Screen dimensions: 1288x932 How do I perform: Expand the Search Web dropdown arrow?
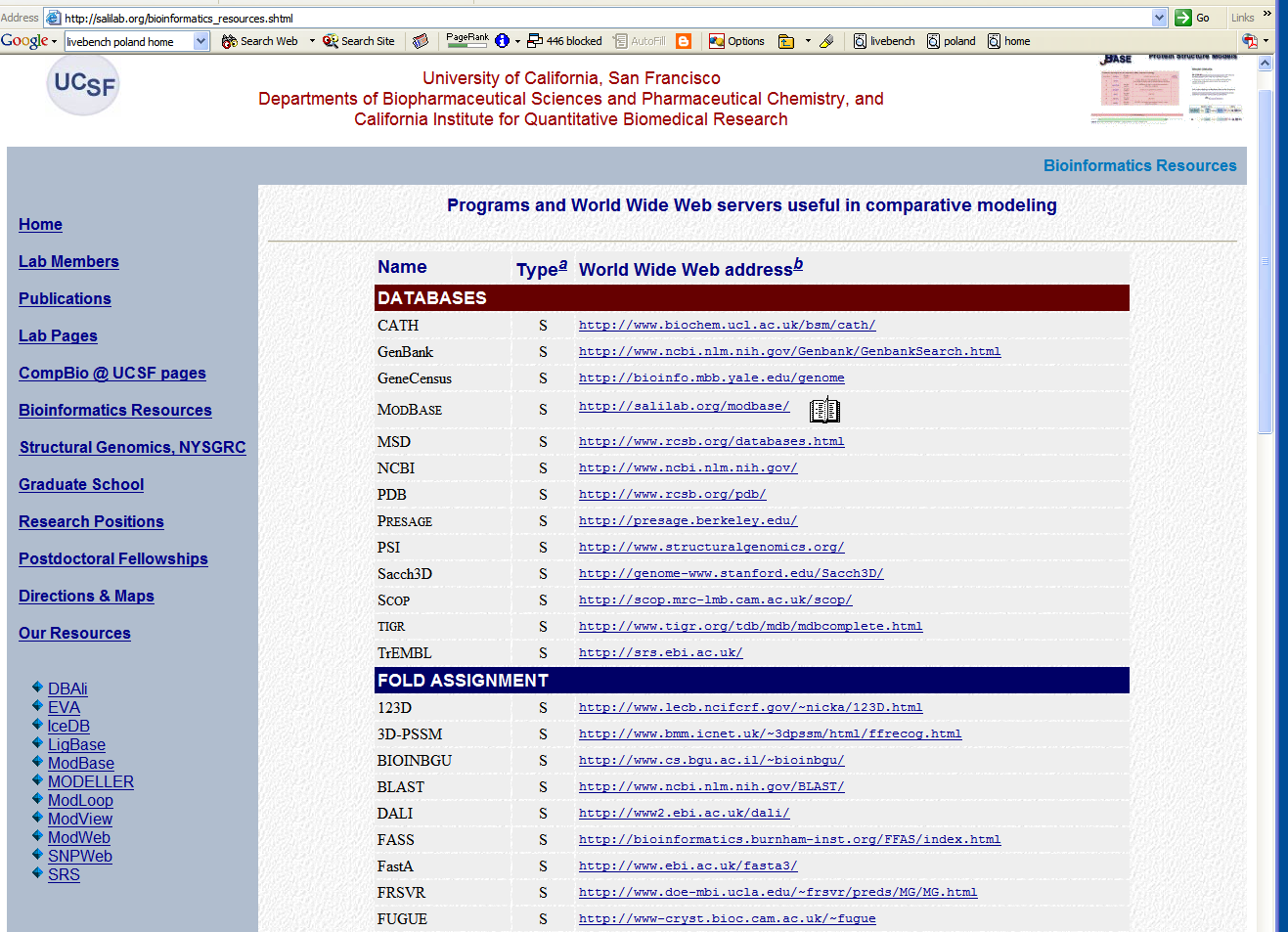pos(312,41)
